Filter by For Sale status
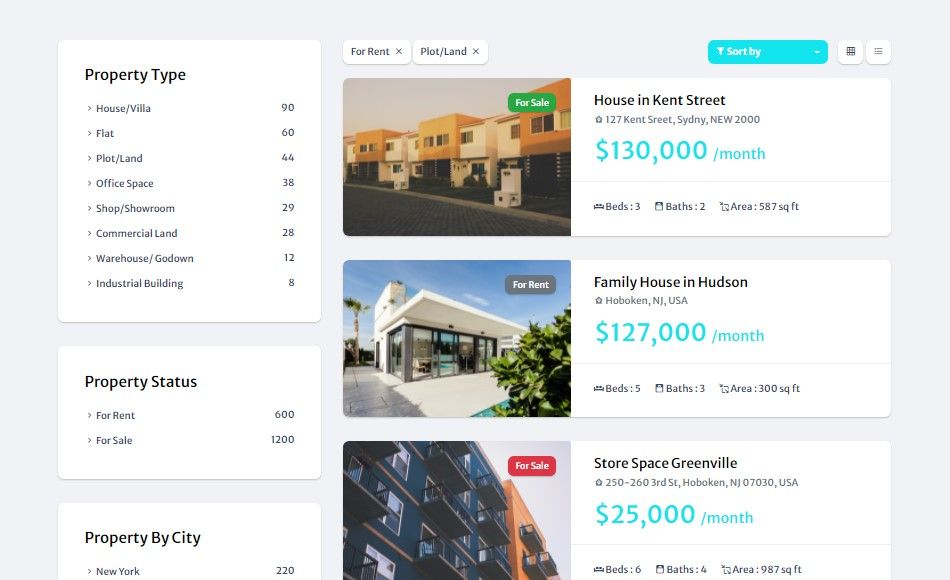Viewport: 950px width, 580px height. pos(114,441)
